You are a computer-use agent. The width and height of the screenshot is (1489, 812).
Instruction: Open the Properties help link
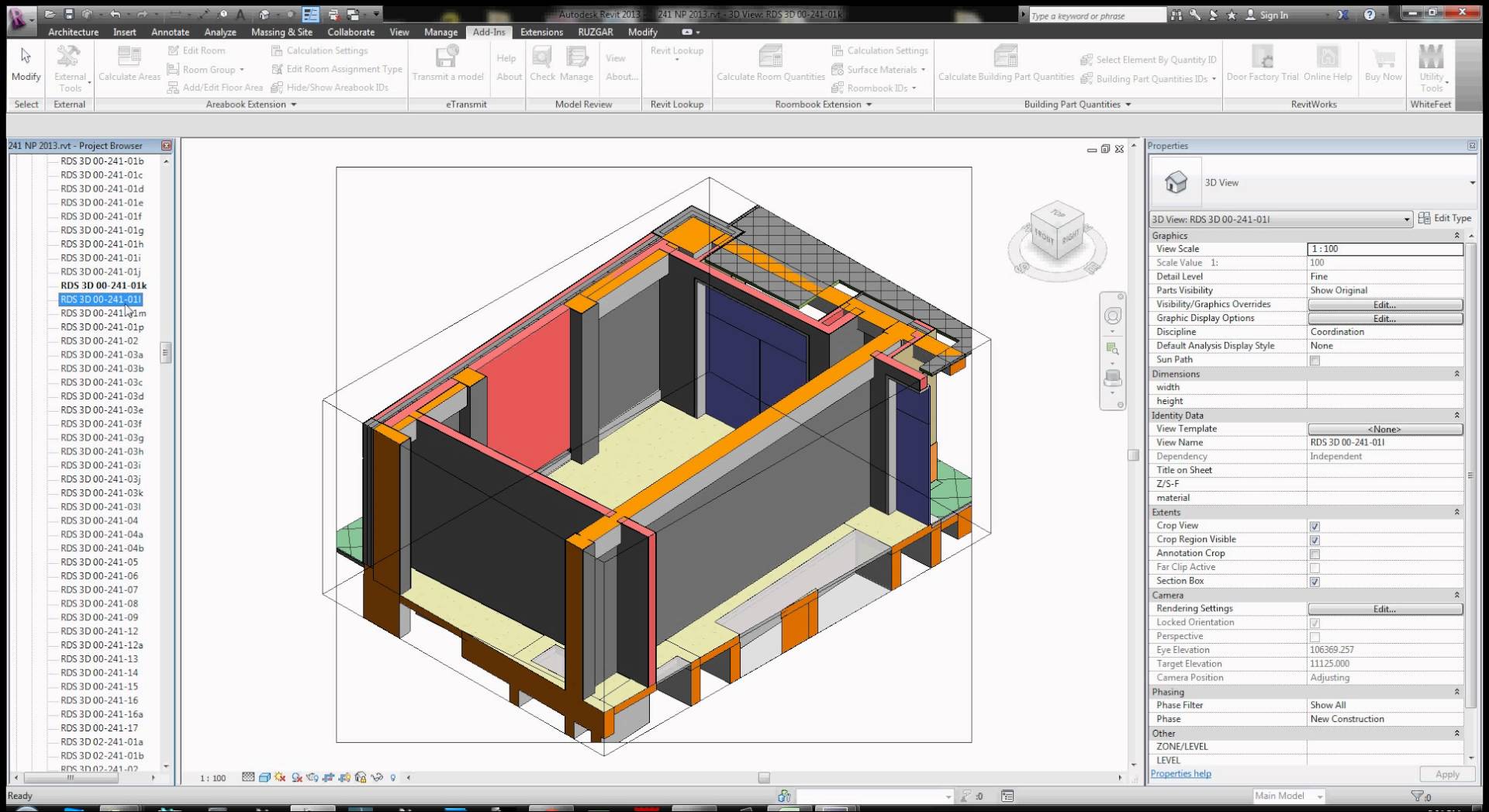pos(1180,773)
